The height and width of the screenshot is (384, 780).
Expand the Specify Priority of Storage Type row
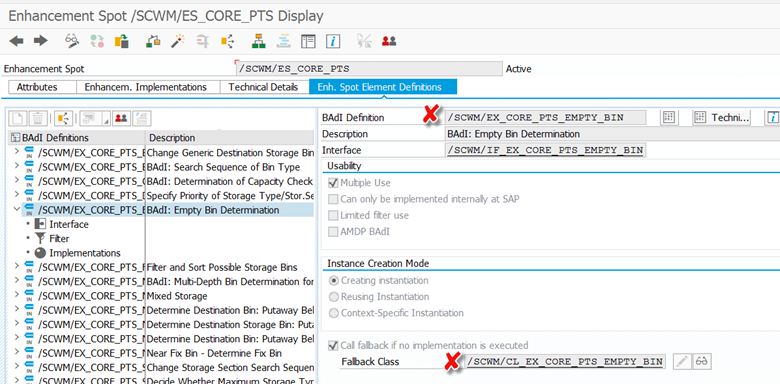16,195
